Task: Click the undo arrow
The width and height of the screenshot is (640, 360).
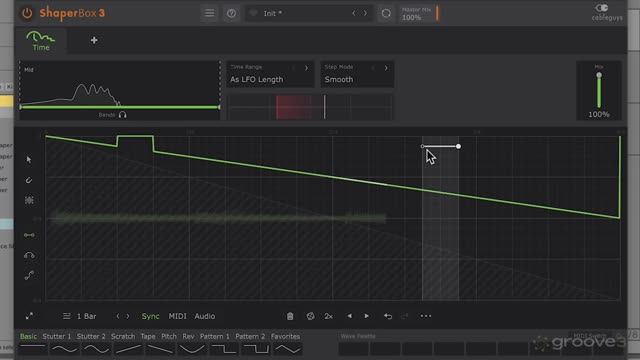Action: [388, 316]
